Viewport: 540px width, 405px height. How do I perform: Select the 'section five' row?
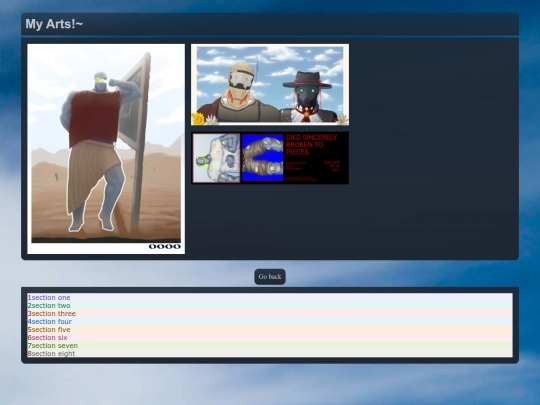270,330
